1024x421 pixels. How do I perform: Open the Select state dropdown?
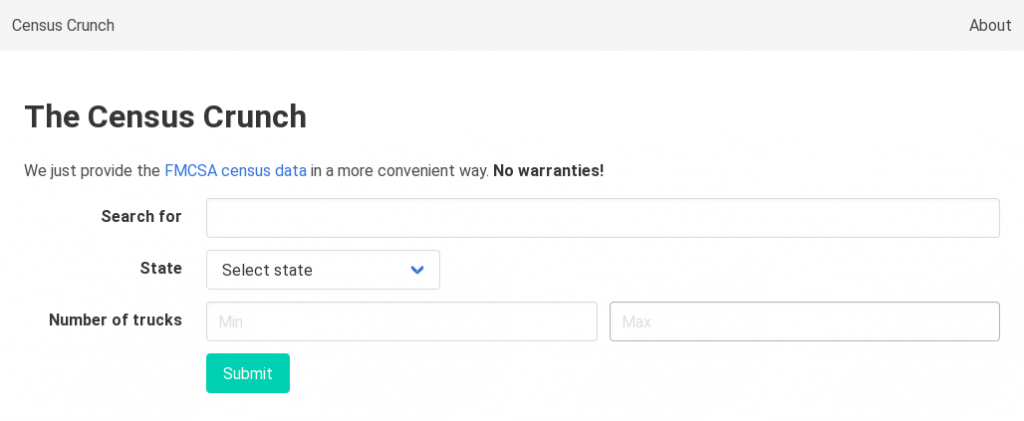[x=322, y=270]
